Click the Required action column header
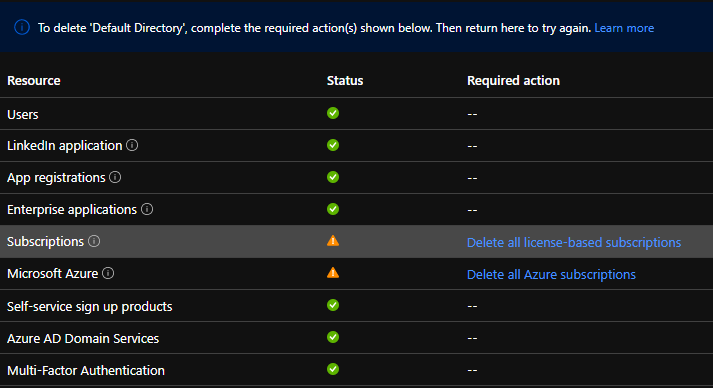 click(x=513, y=81)
